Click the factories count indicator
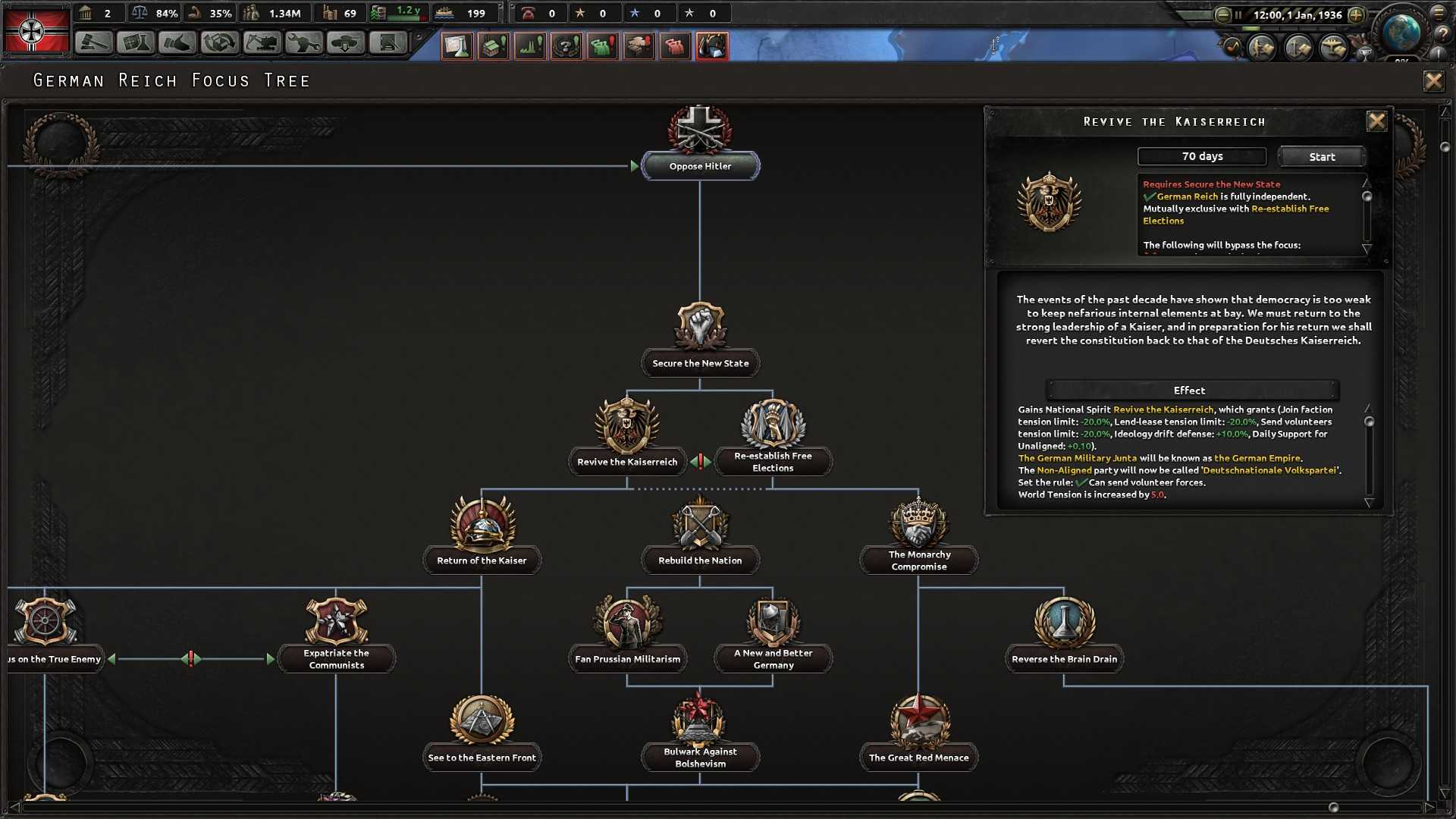Screen dimensions: 1456x819 point(340,13)
